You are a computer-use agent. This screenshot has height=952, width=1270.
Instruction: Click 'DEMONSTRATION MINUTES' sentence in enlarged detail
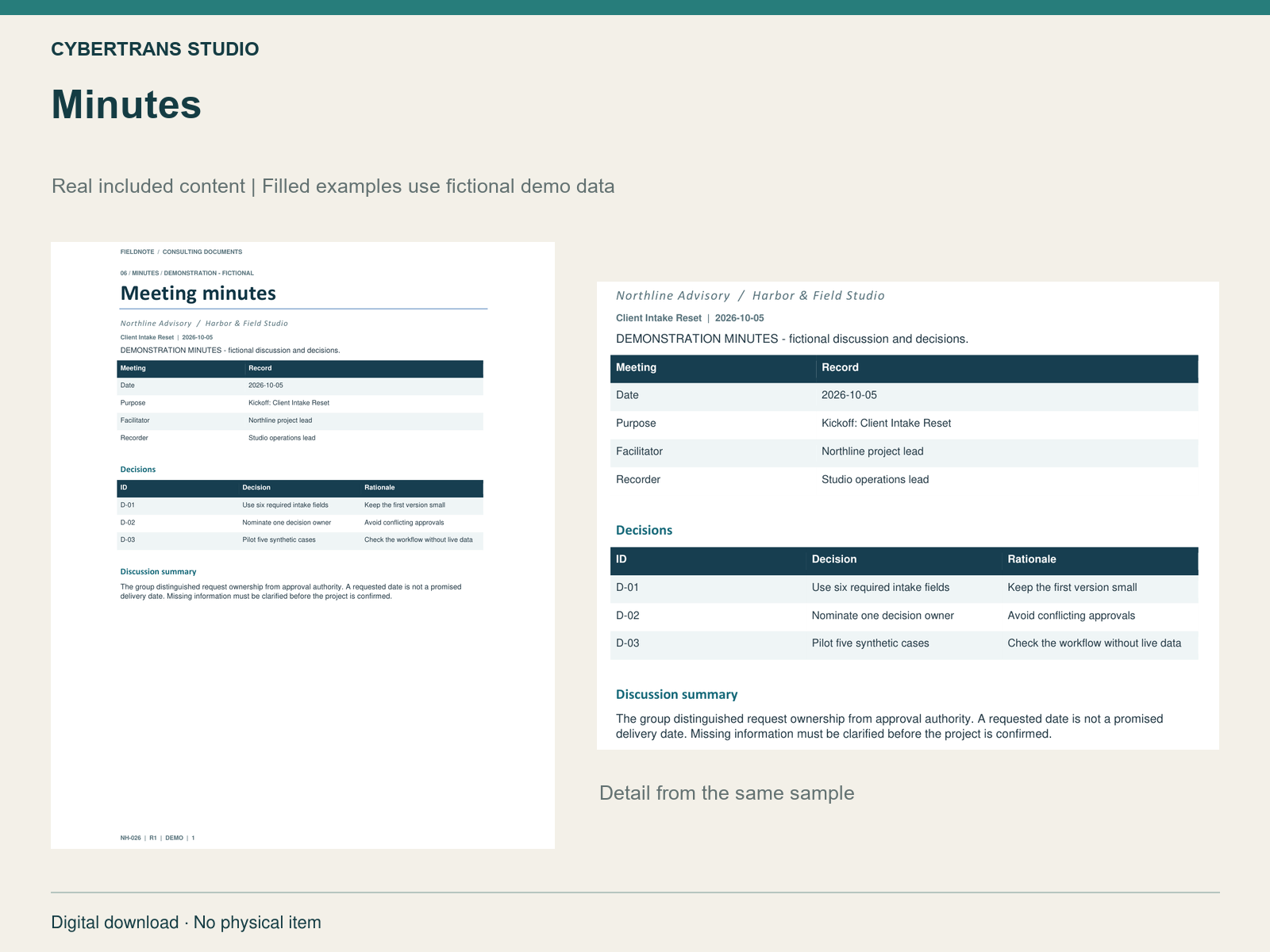point(792,339)
